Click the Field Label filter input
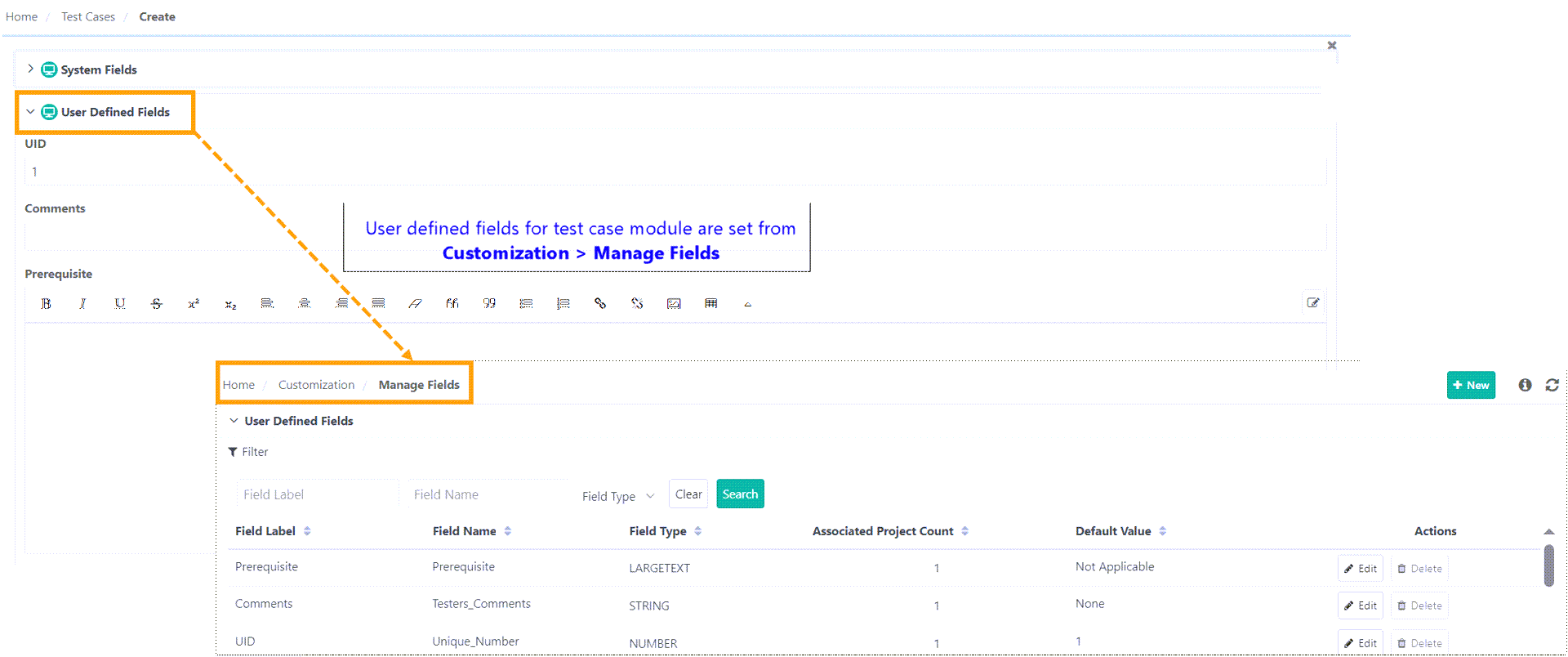 click(x=318, y=494)
